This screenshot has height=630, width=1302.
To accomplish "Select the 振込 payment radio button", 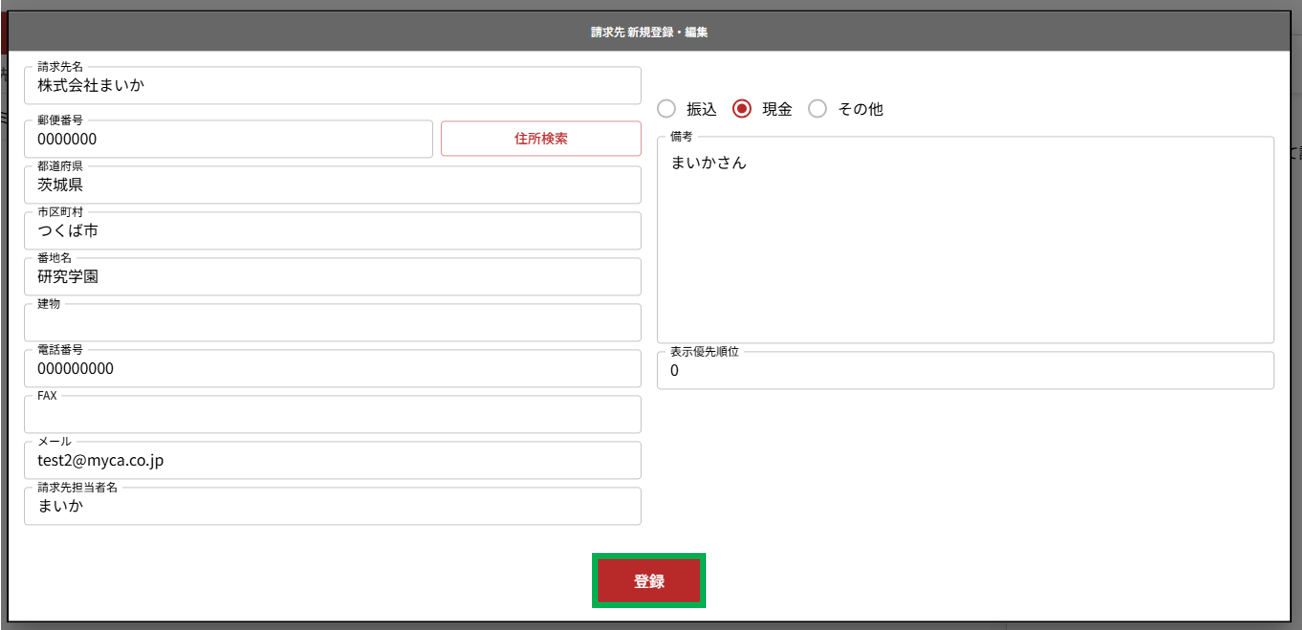I will (667, 109).
